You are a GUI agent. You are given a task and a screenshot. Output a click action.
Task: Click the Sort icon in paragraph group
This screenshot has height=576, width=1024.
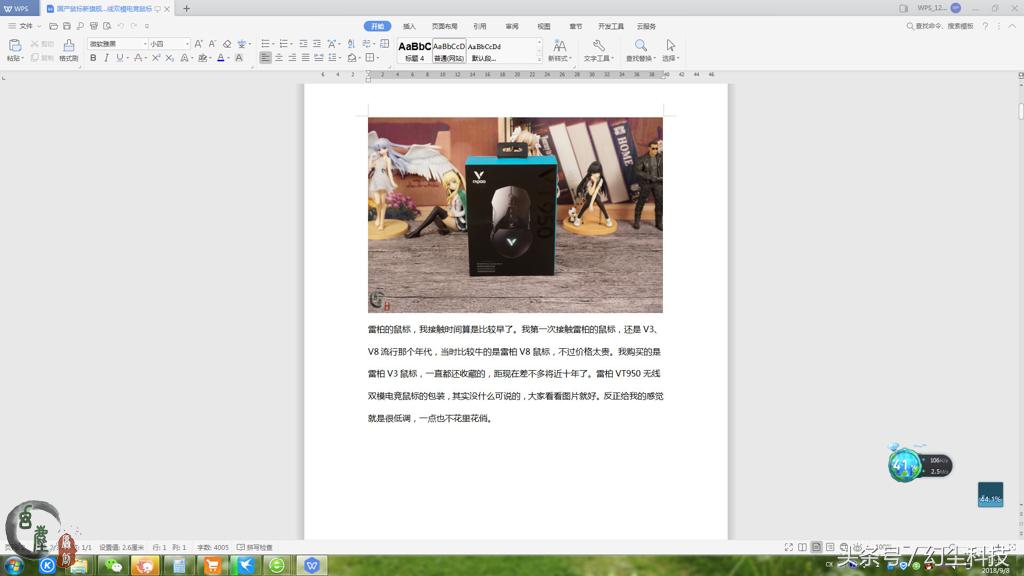[x=351, y=44]
